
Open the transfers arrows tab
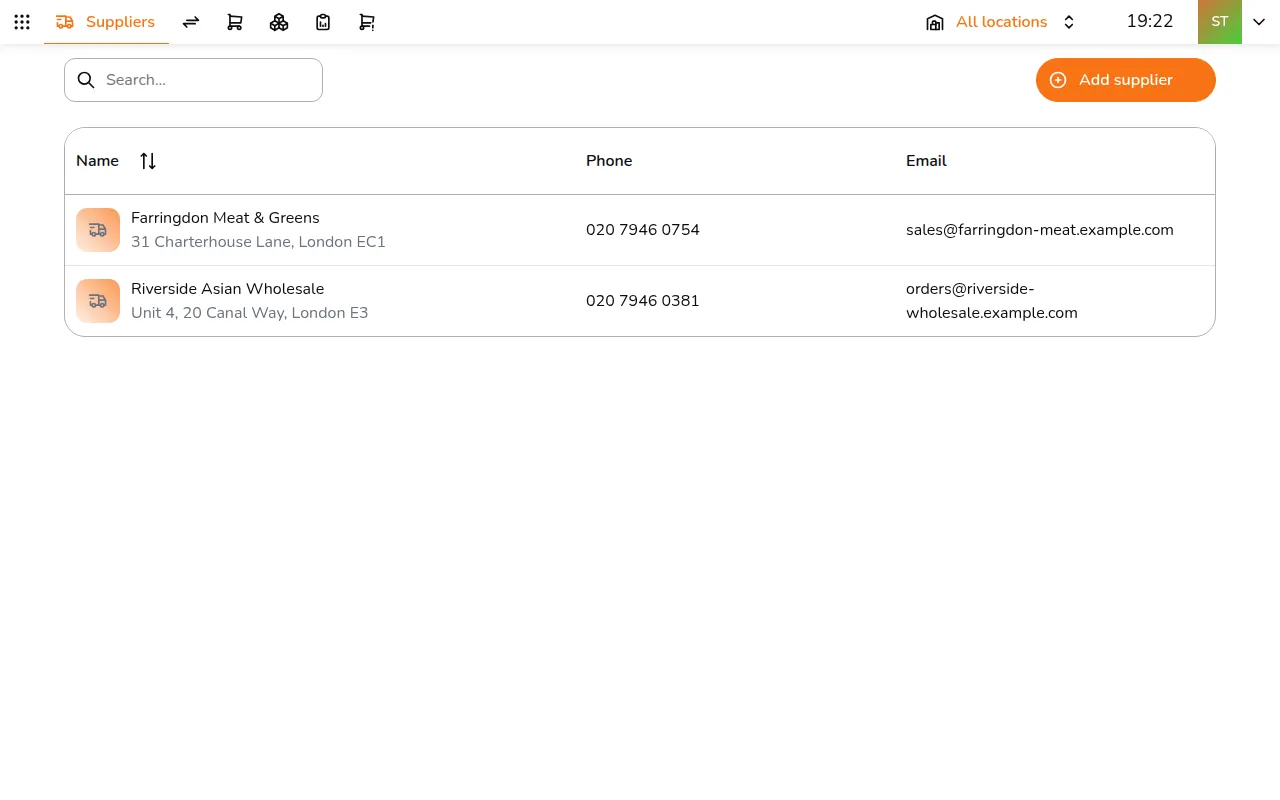point(191,22)
